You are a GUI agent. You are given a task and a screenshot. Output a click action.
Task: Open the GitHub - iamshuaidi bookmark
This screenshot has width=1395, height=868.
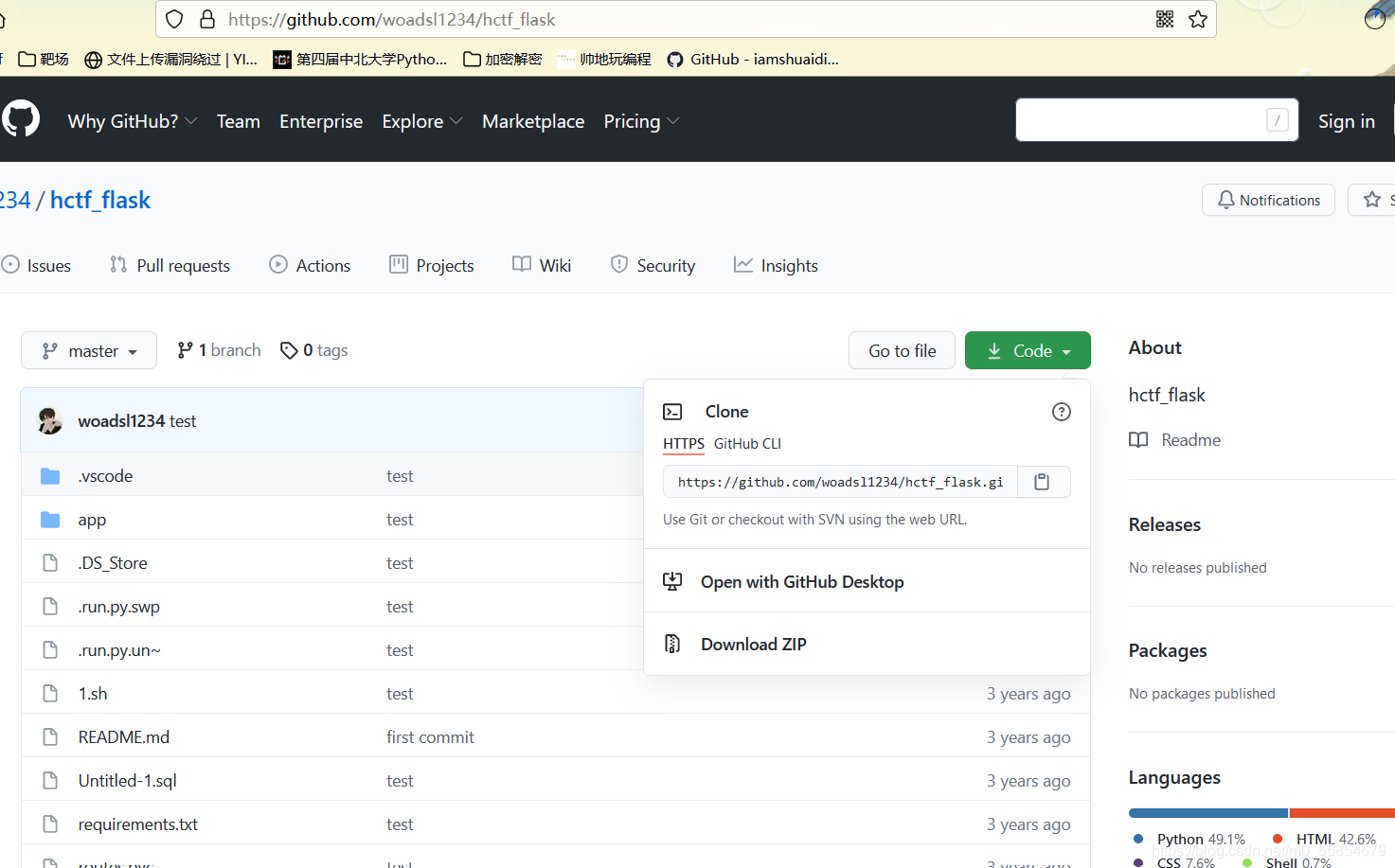point(753,59)
